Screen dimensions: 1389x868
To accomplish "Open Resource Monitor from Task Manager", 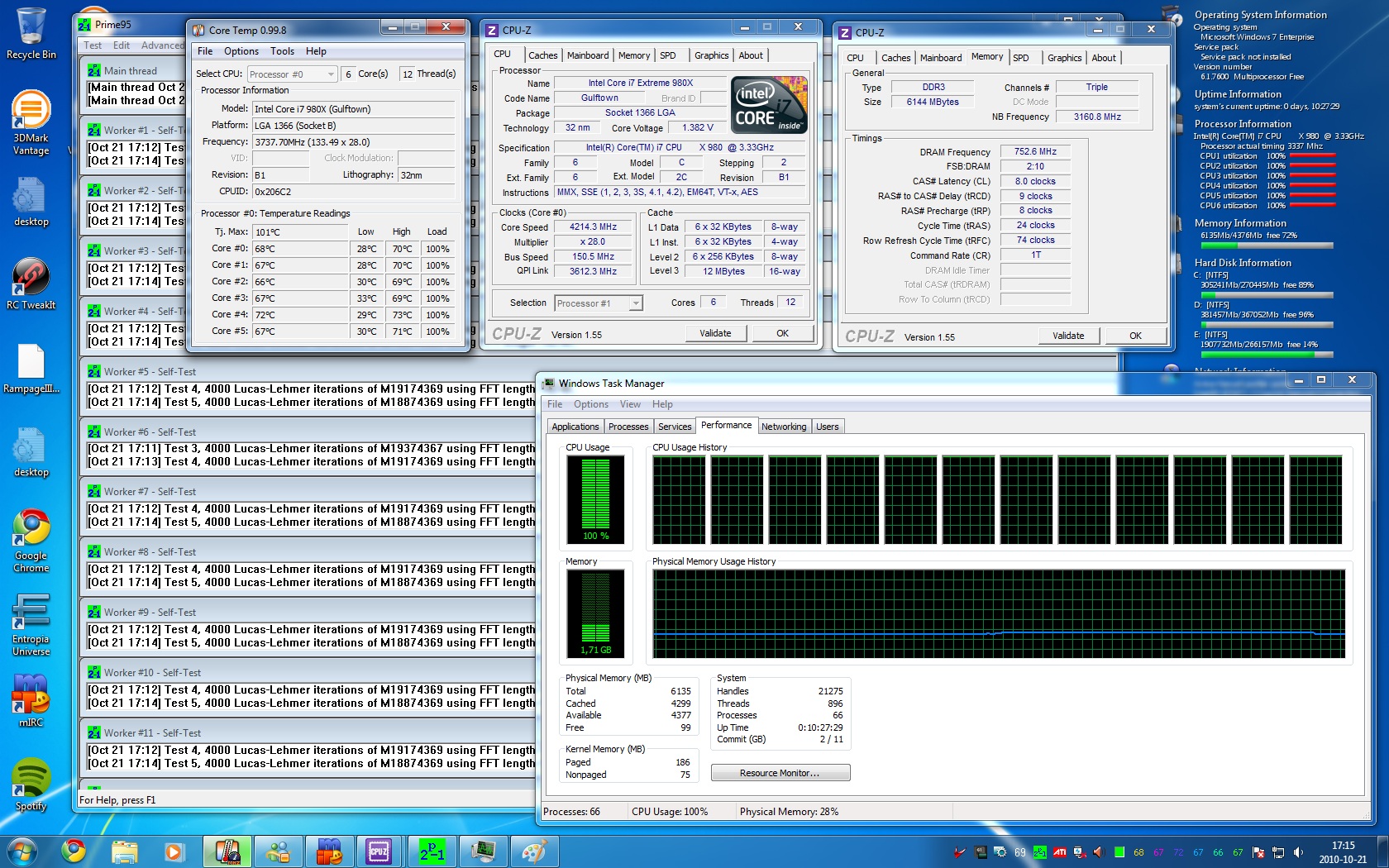I will click(x=780, y=773).
